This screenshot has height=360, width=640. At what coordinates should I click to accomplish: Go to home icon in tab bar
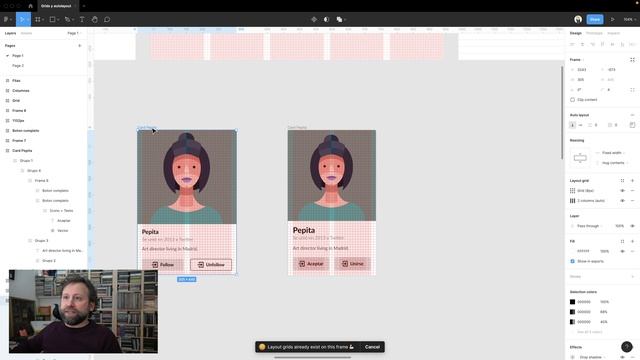click(x=30, y=6)
